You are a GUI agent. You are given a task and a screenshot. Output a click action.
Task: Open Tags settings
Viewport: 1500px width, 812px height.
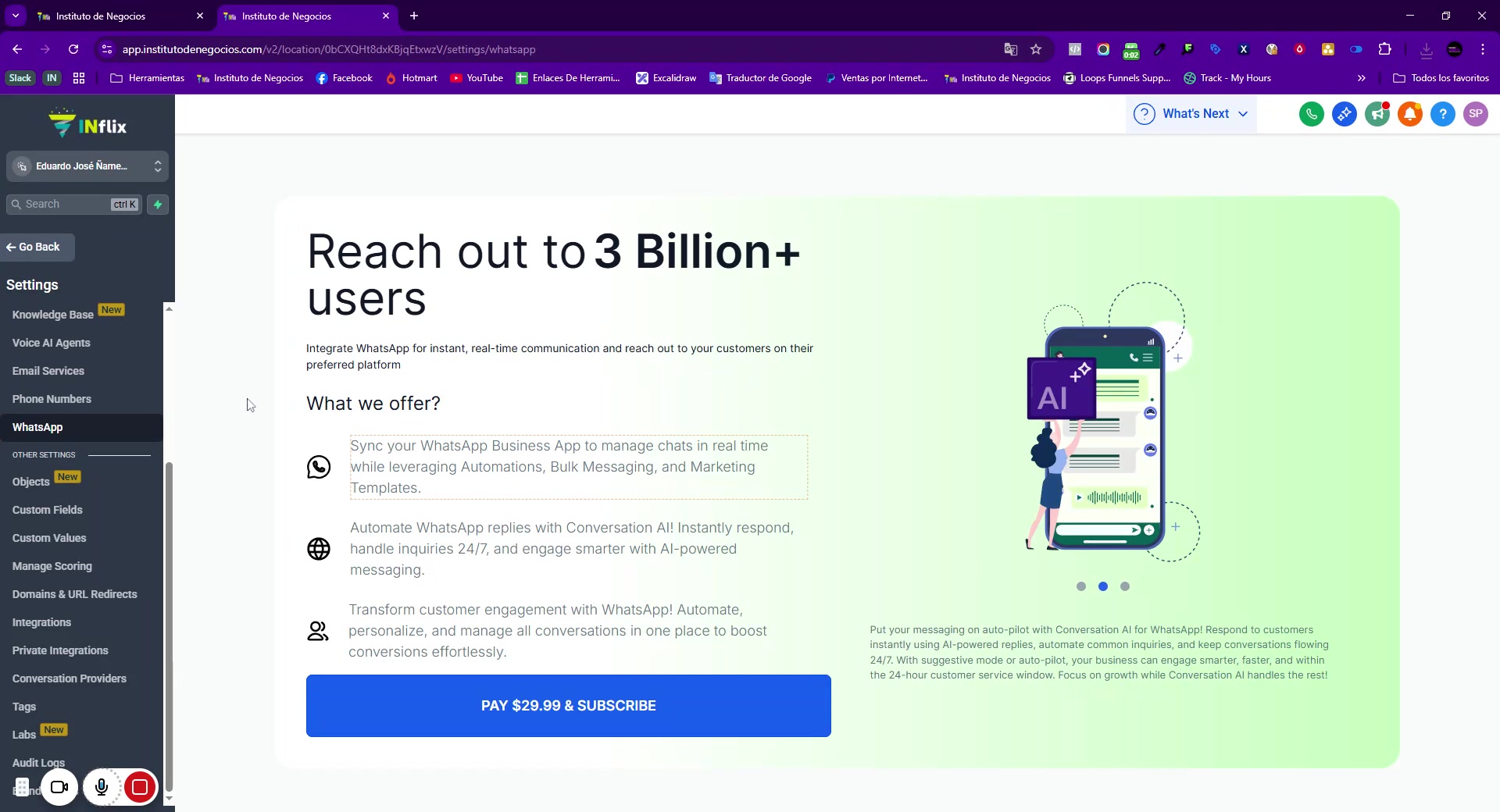point(24,707)
